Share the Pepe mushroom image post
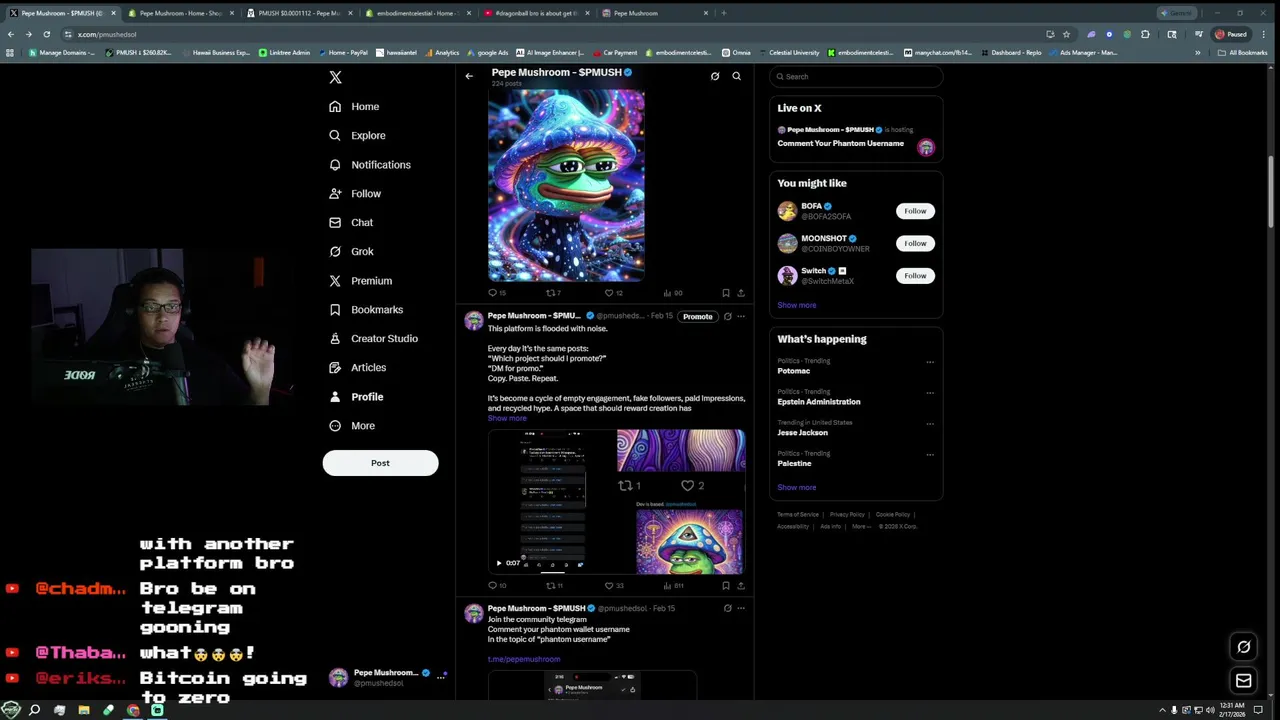 point(741,293)
